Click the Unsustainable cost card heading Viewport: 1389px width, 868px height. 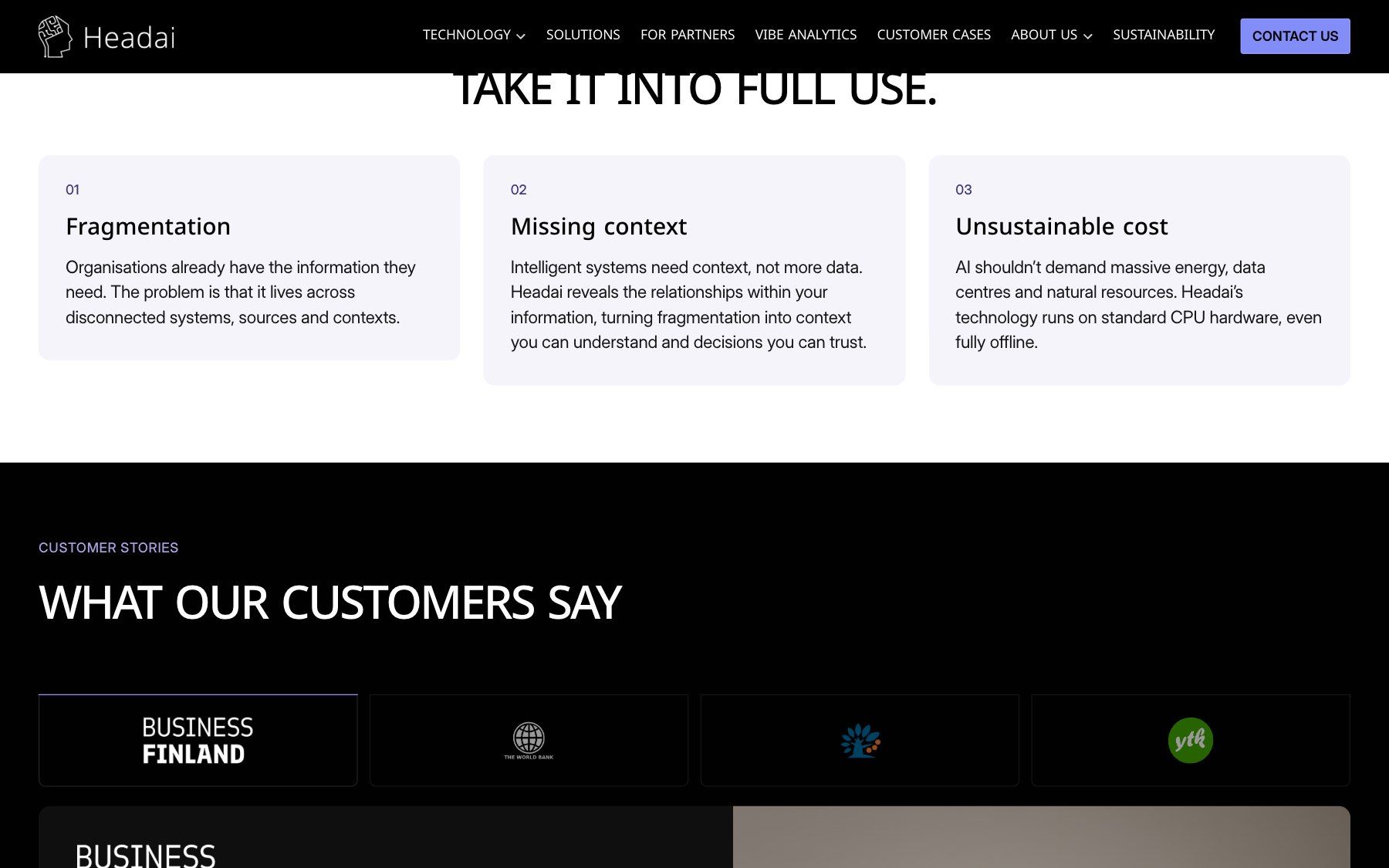pos(1062,226)
